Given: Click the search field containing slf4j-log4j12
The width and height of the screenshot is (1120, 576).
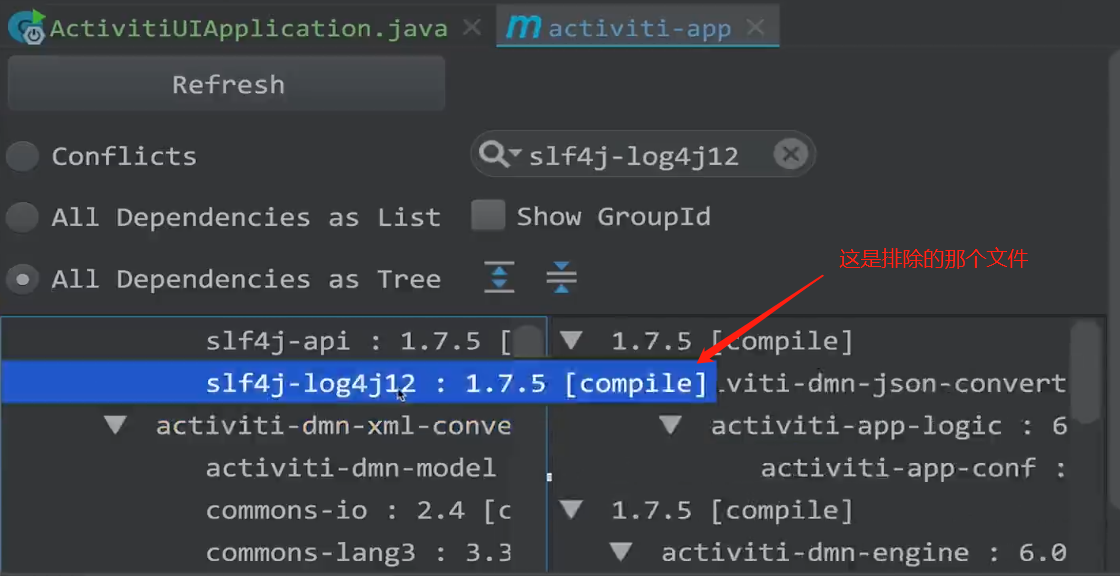Looking at the screenshot, I should pos(643,154).
